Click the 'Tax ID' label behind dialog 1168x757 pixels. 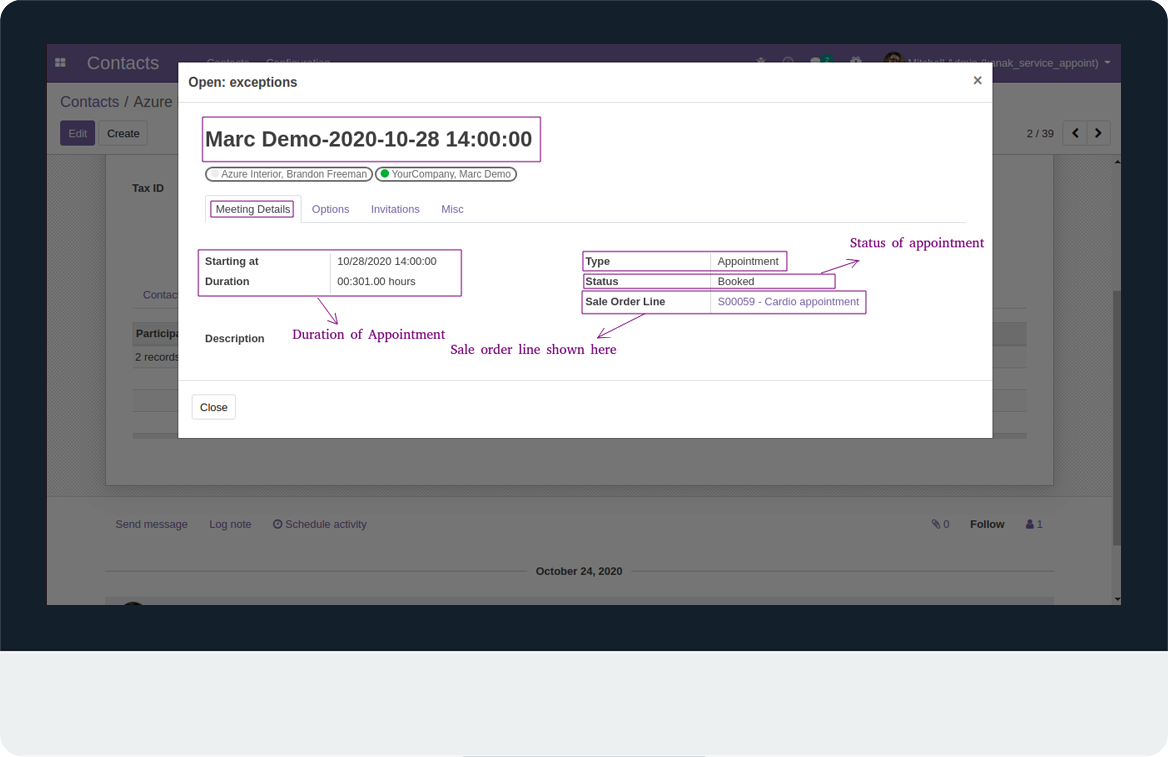point(147,189)
